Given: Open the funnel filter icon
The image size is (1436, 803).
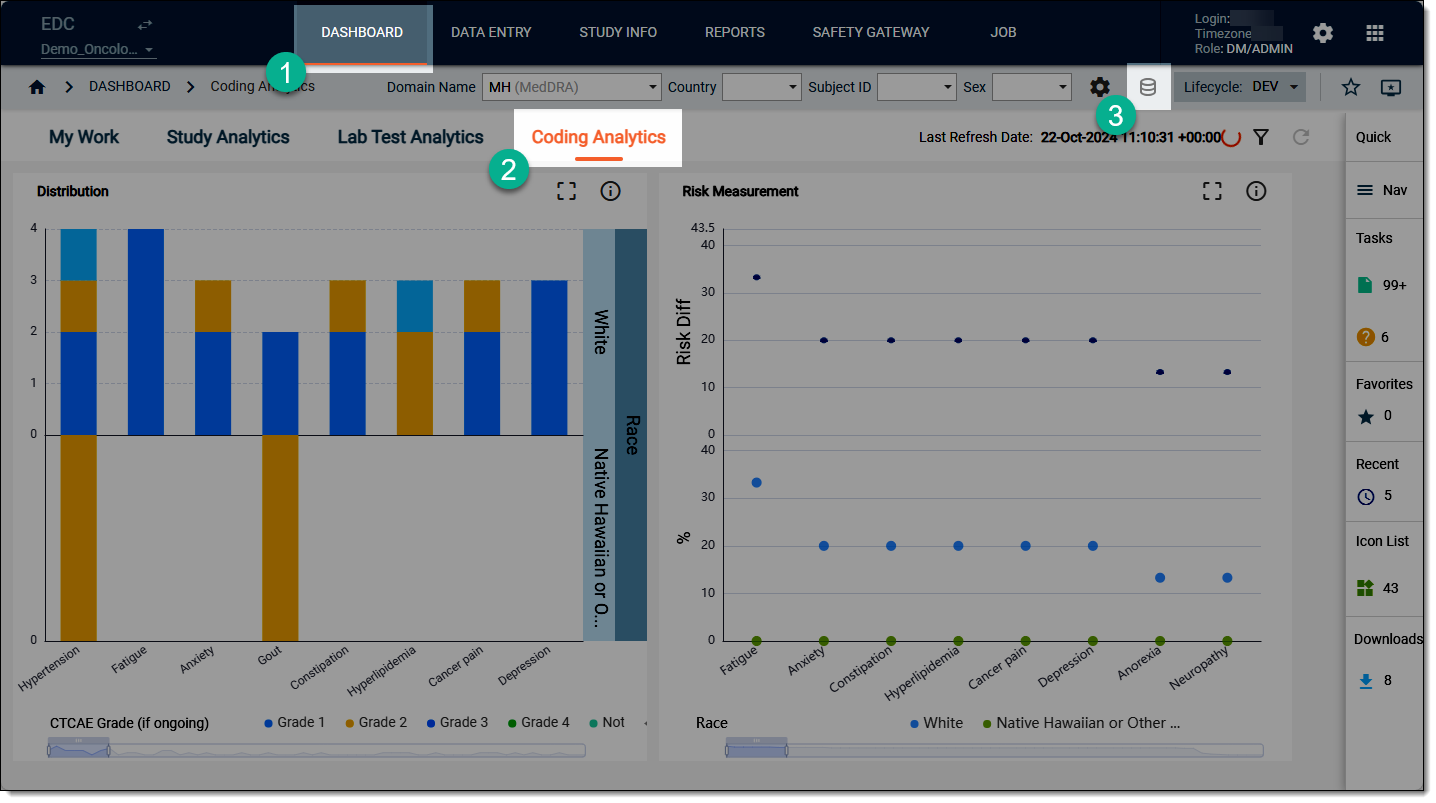Looking at the screenshot, I should point(1261,137).
